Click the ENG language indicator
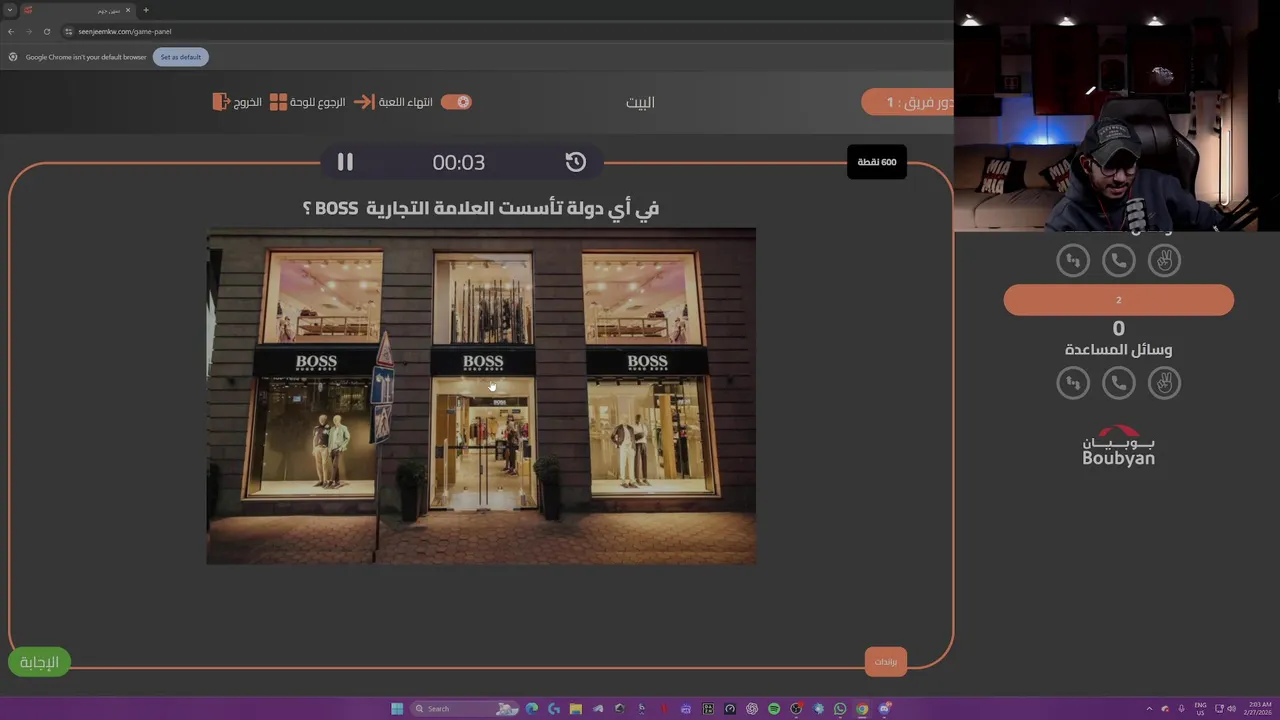The image size is (1280, 720). tap(1200, 709)
